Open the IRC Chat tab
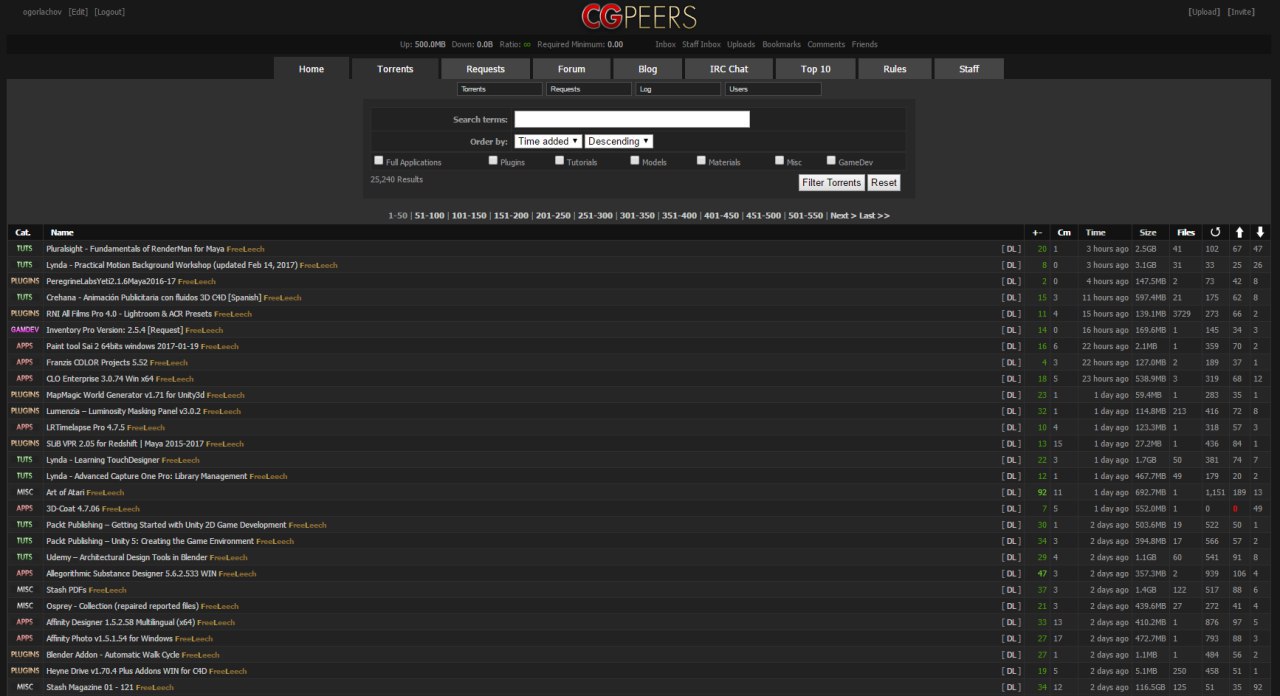The height and width of the screenshot is (696, 1280). (730, 69)
